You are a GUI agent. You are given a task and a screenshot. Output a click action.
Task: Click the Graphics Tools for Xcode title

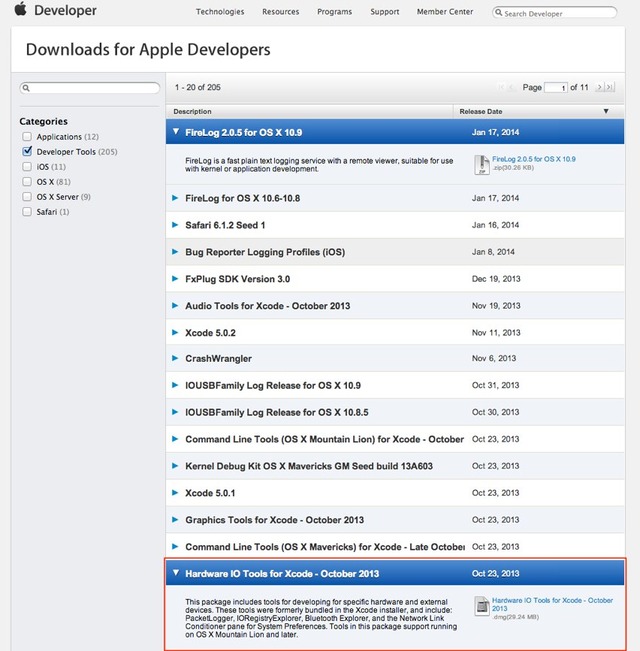tap(274, 520)
